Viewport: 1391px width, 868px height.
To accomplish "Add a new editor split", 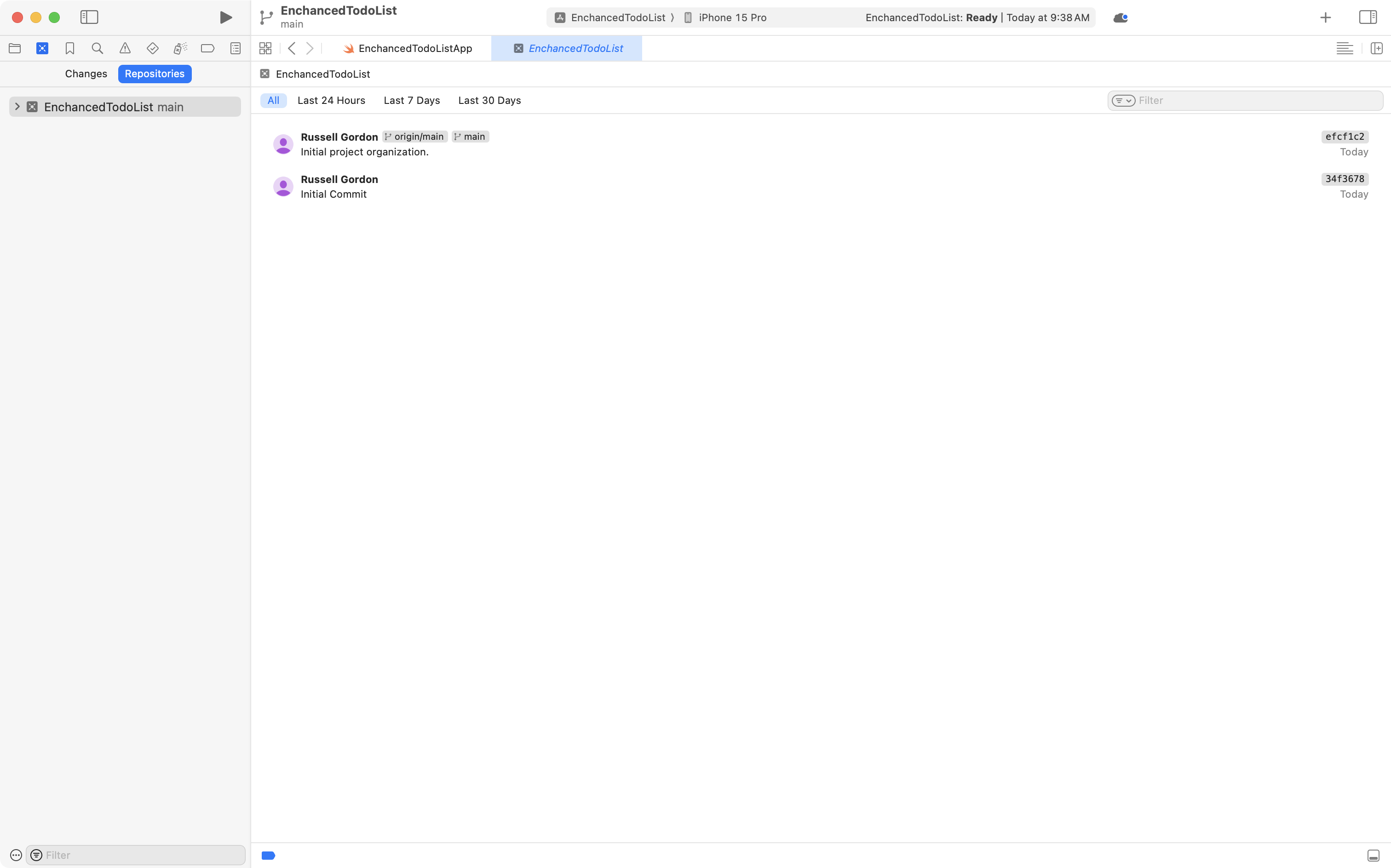I will tap(1377, 48).
